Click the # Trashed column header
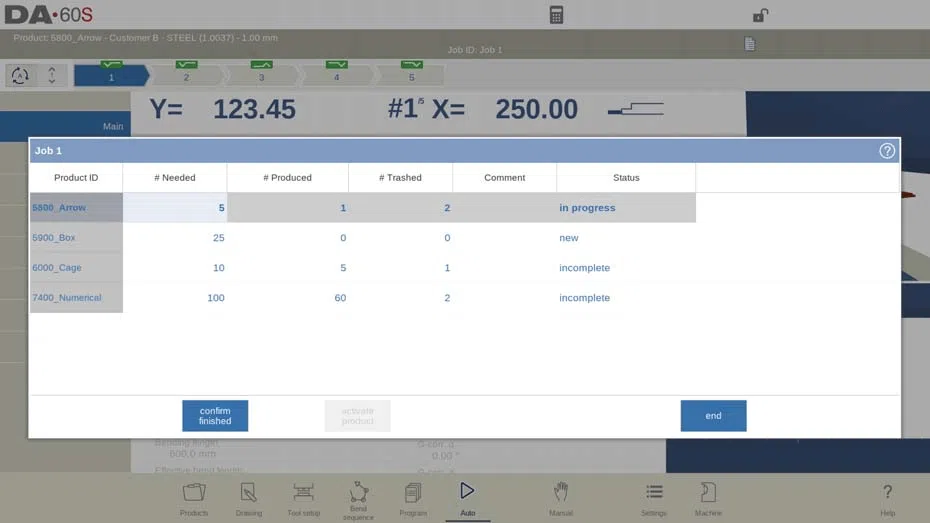 tap(400, 177)
